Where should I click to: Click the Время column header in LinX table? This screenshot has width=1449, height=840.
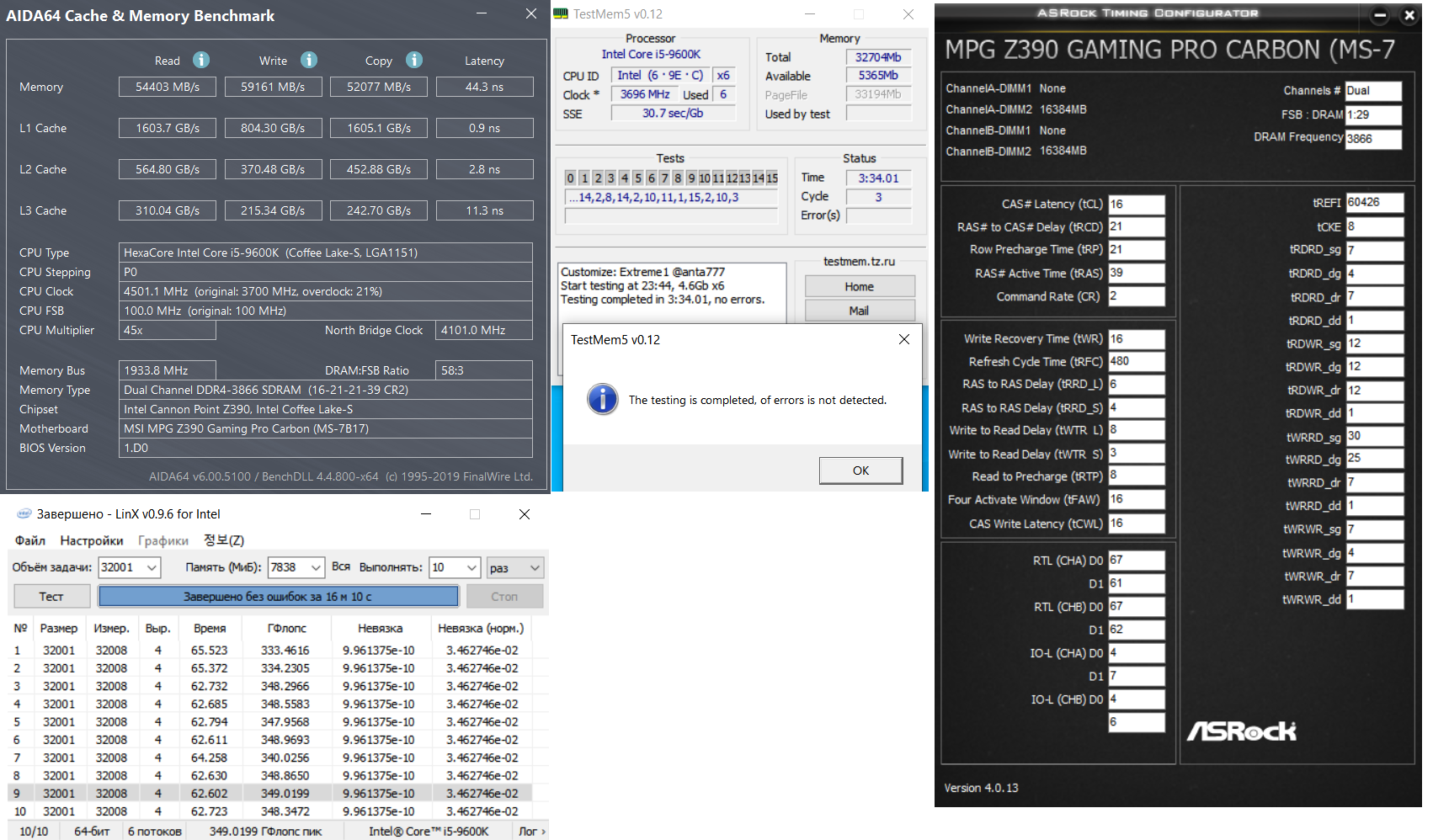tap(210, 628)
